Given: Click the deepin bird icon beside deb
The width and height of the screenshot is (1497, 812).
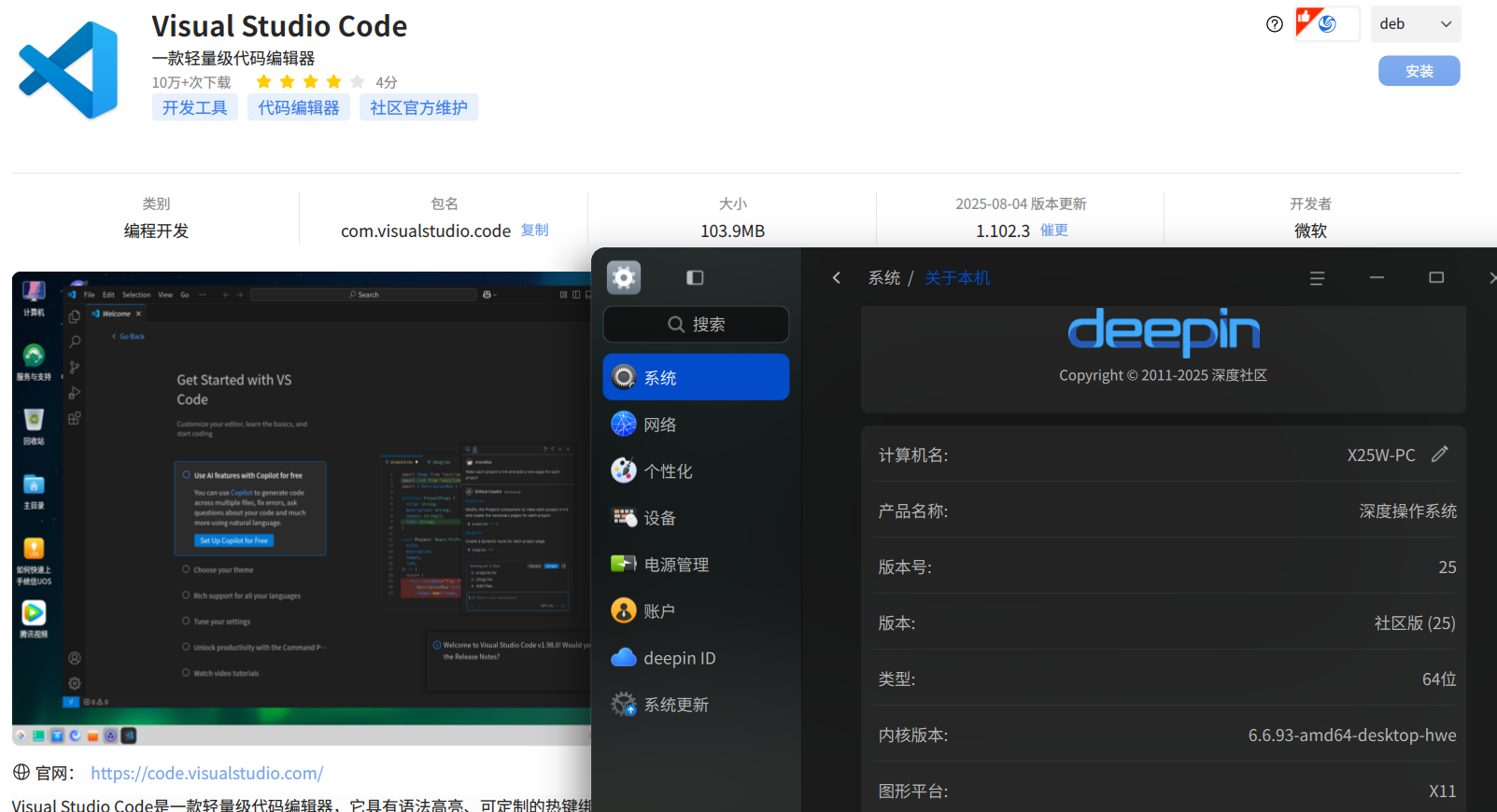Looking at the screenshot, I should (1327, 24).
